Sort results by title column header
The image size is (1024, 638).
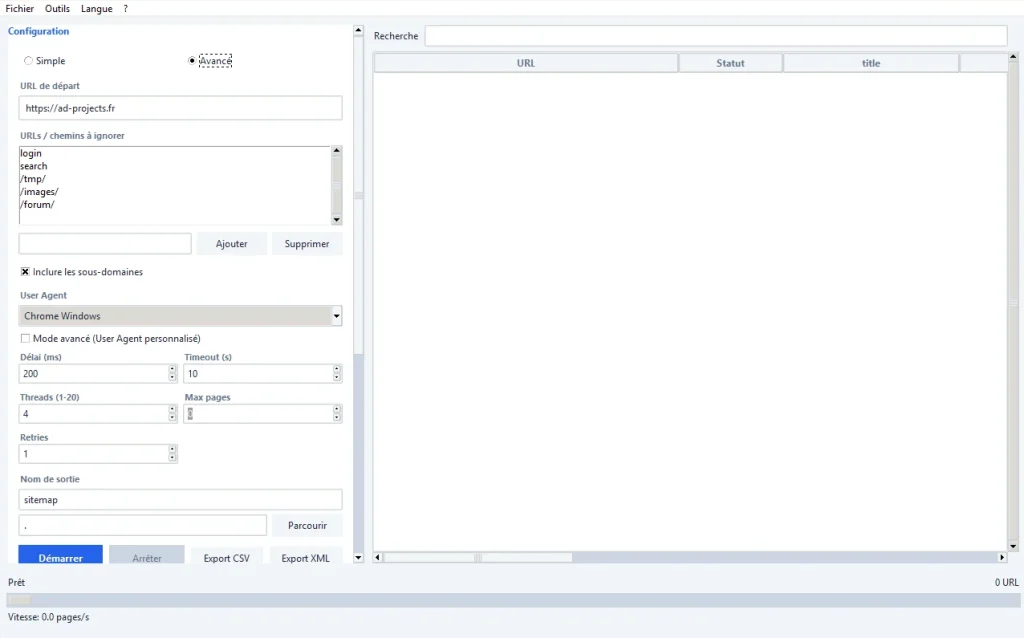click(x=871, y=63)
